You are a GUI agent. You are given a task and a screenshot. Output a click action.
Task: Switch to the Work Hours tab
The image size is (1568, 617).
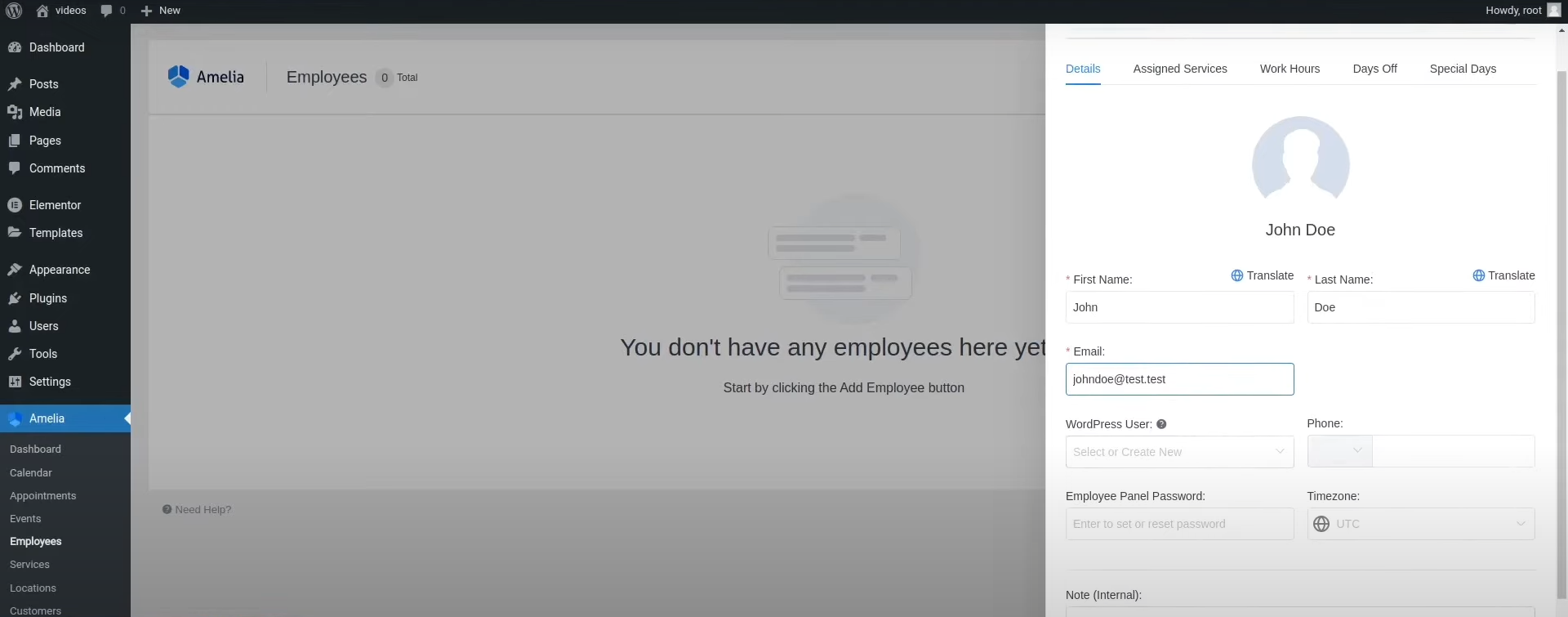1289,69
